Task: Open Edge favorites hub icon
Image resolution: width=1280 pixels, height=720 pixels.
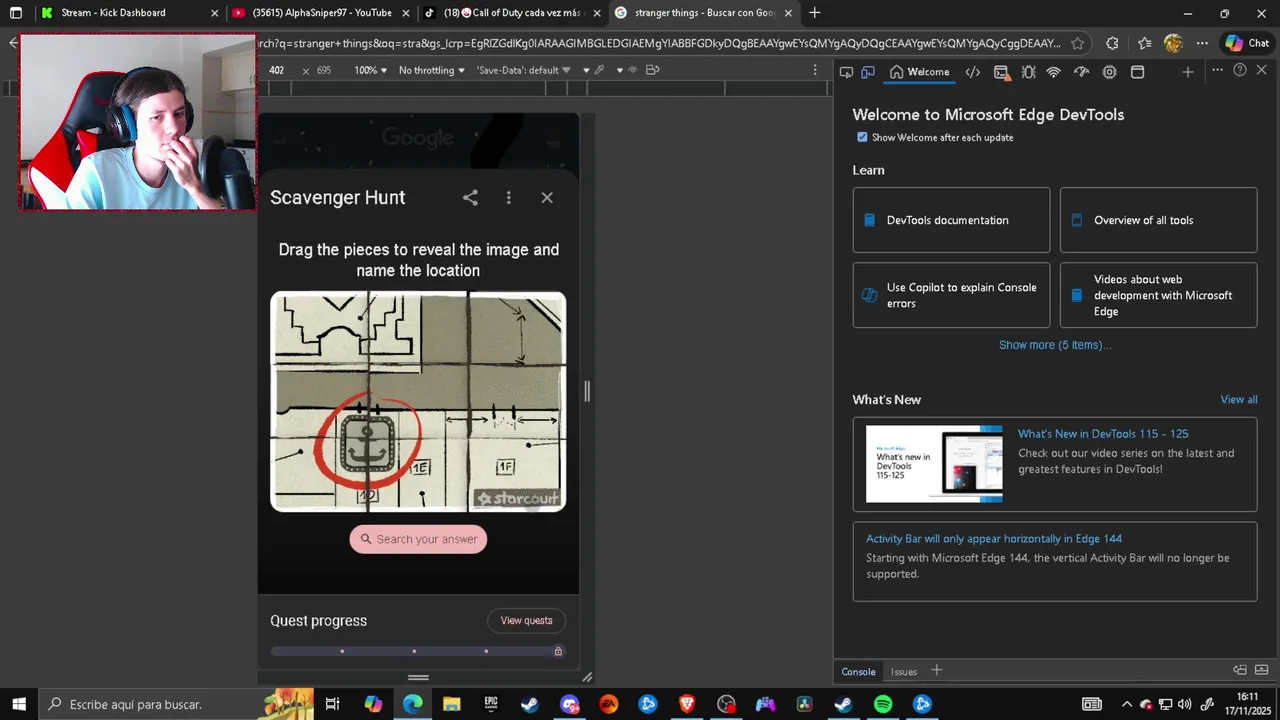Action: (x=1144, y=43)
